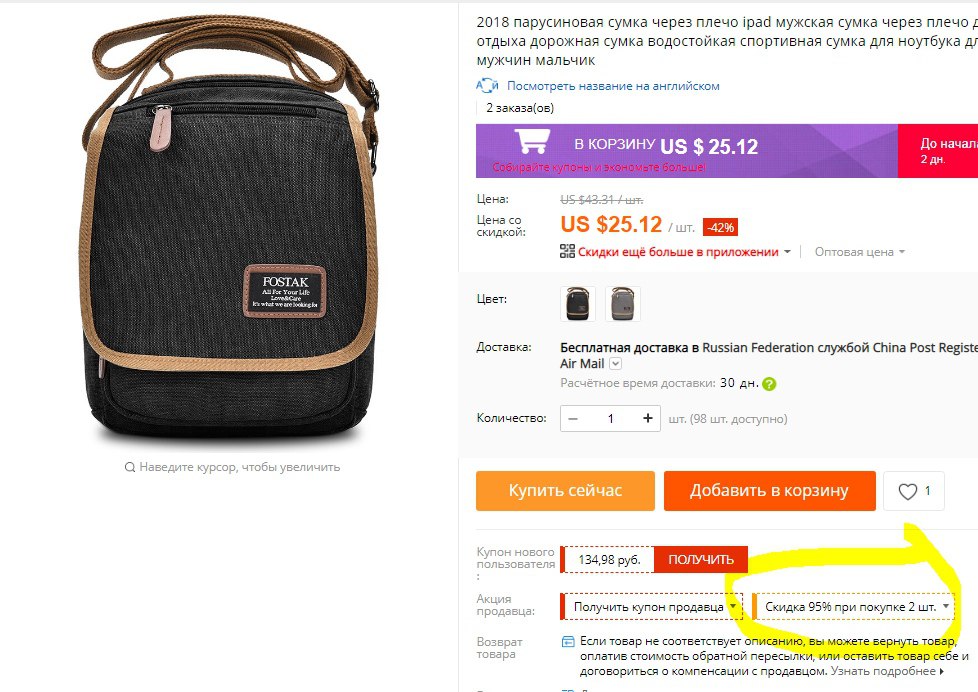Expand the Оптовая цена dropdown
978x692 pixels.
click(859, 251)
